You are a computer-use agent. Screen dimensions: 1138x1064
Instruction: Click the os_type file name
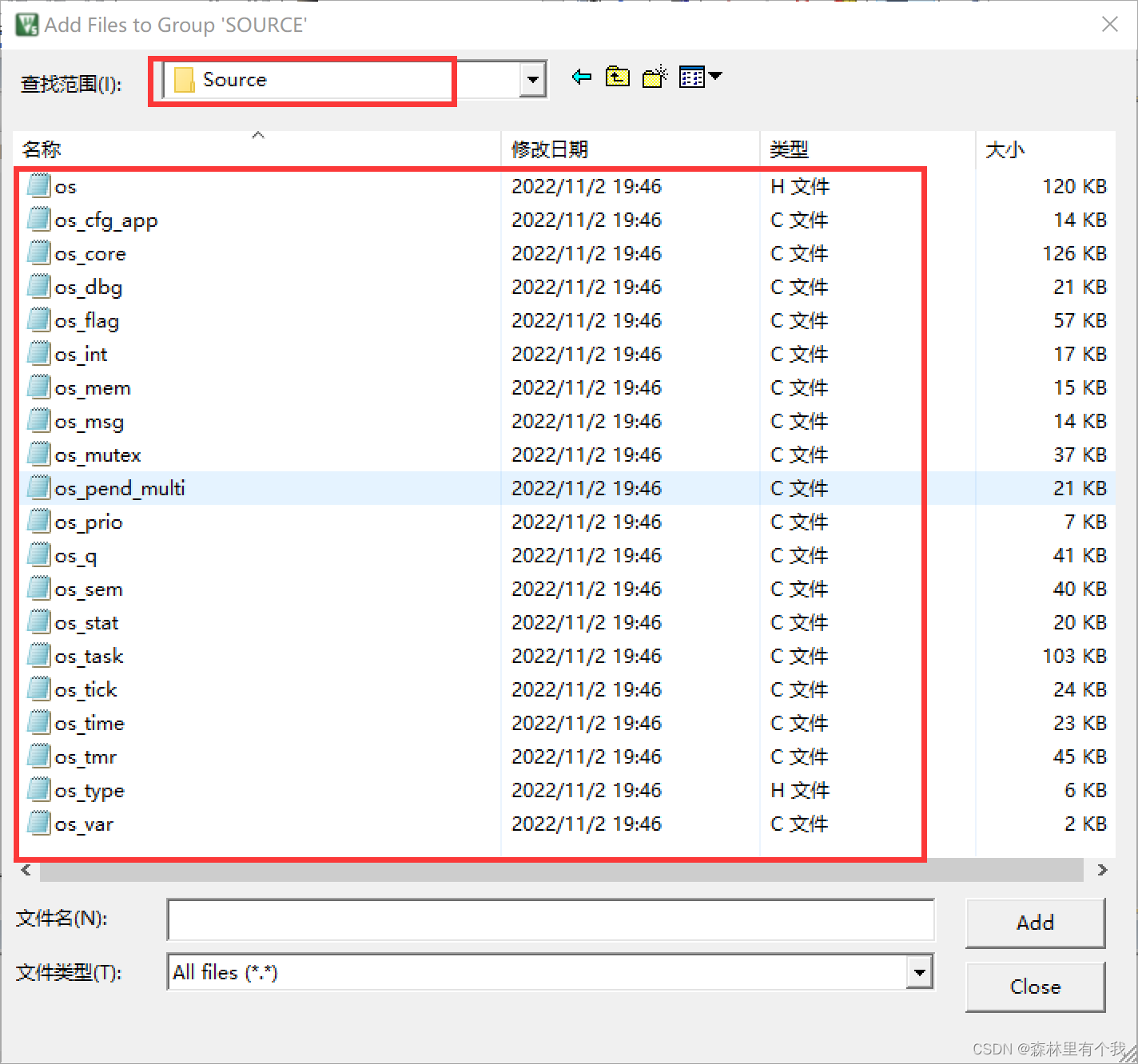coord(90,791)
